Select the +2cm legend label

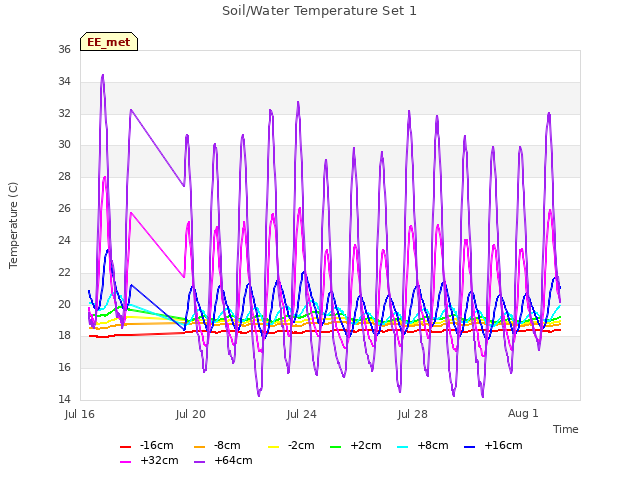click(366, 445)
